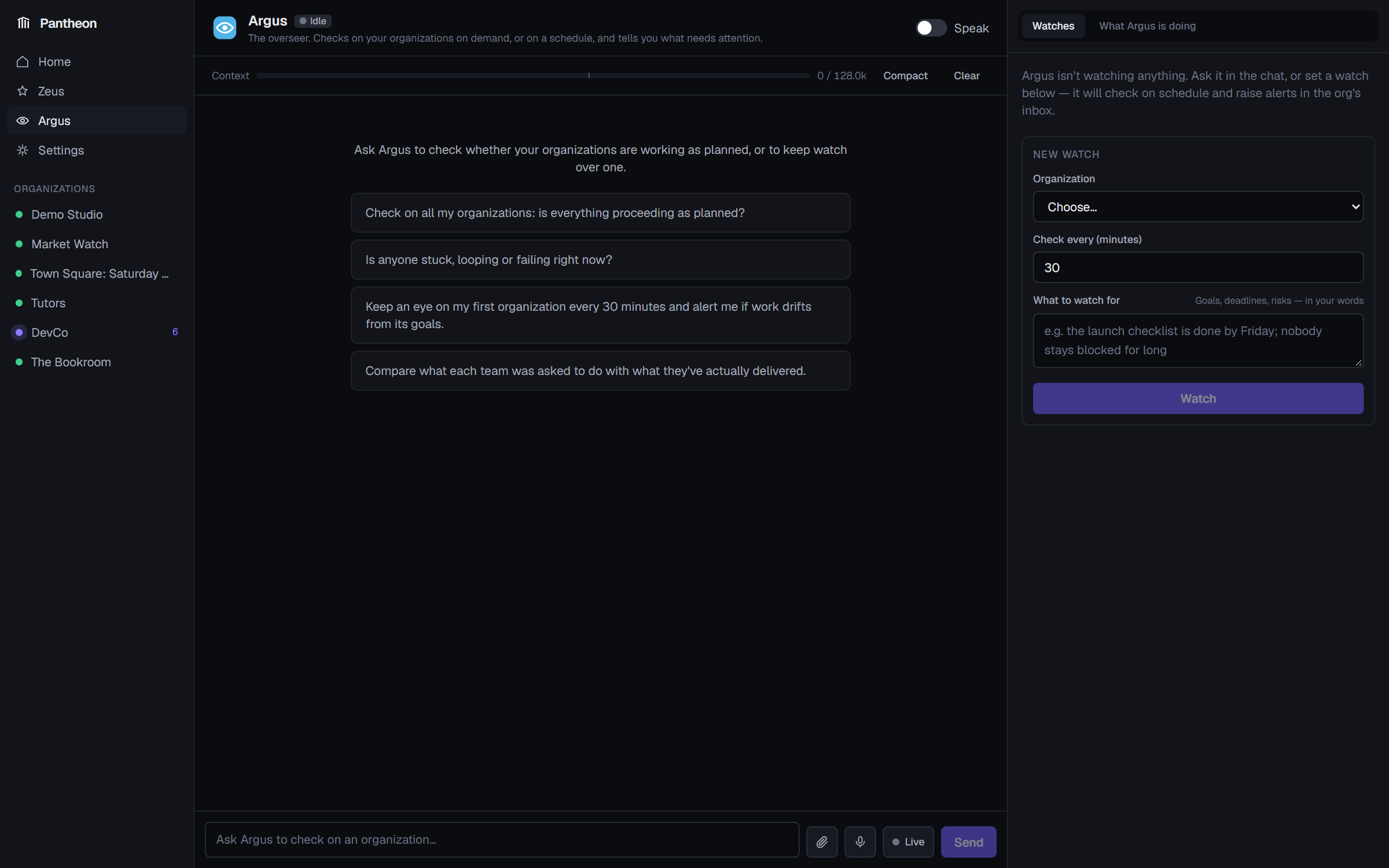Click the Home house icon
The height and width of the screenshot is (868, 1389).
pyautogui.click(x=23, y=62)
